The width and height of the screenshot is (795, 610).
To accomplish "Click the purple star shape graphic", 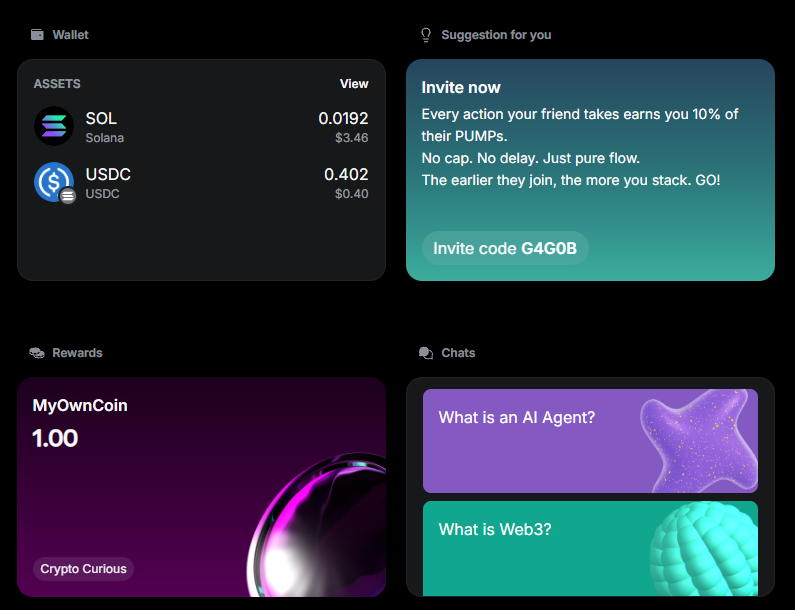I will (699, 441).
